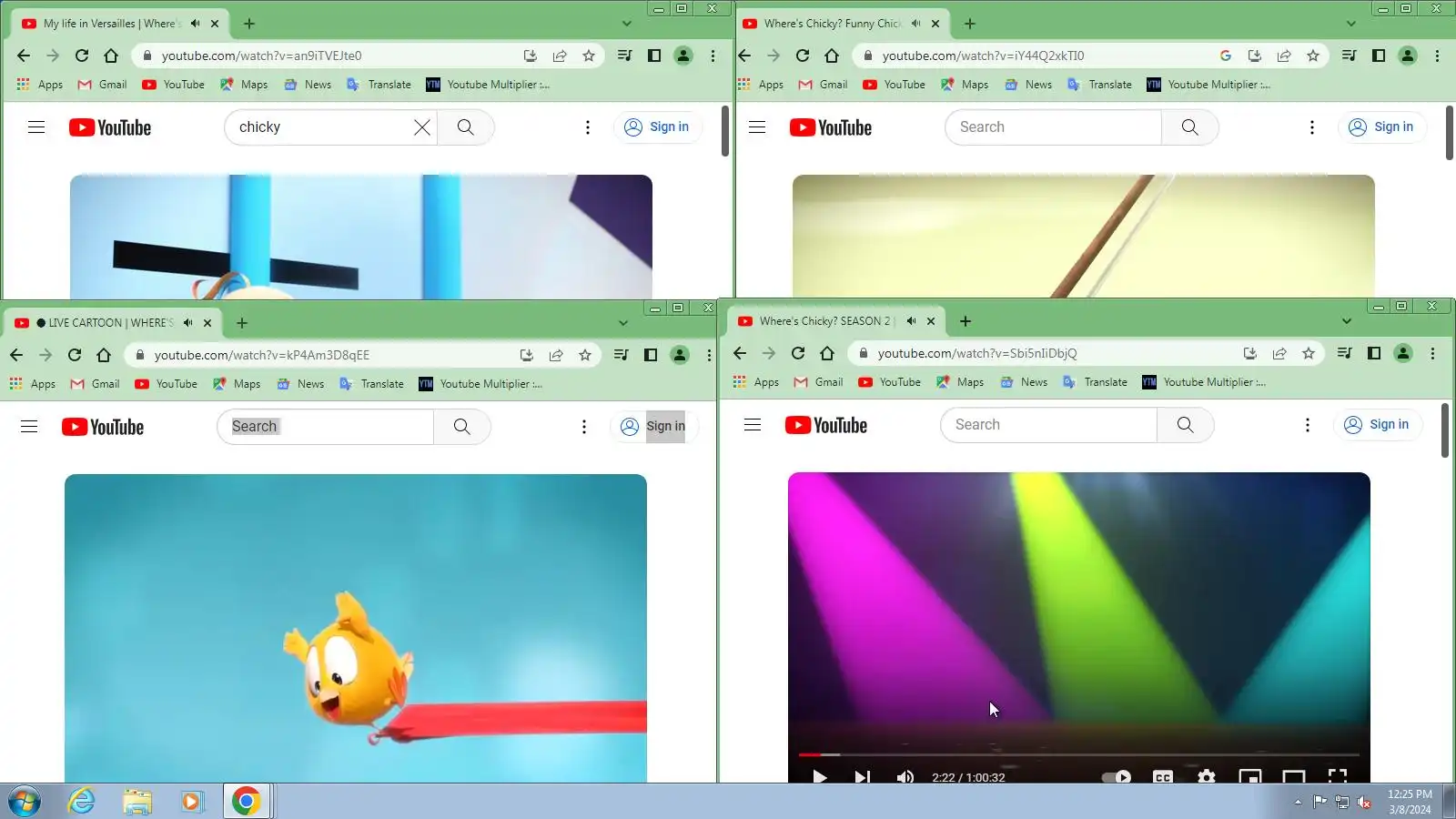Play the Where's Chicky Season 2 video

coord(819,776)
